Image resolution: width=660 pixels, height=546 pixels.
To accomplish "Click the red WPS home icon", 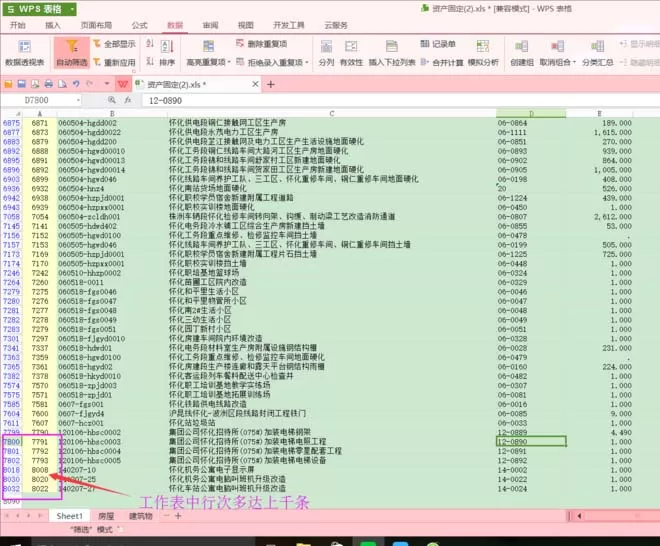I will pos(122,84).
